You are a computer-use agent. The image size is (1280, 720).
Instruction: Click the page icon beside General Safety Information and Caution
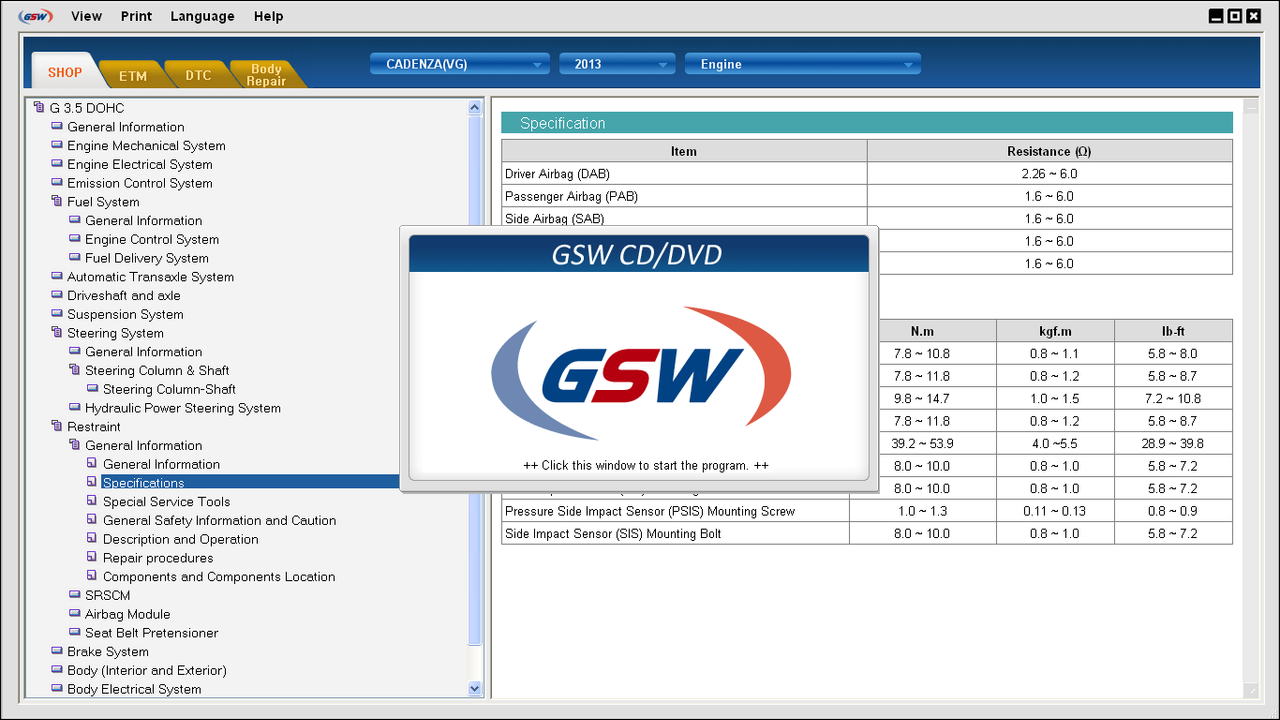tap(93, 520)
